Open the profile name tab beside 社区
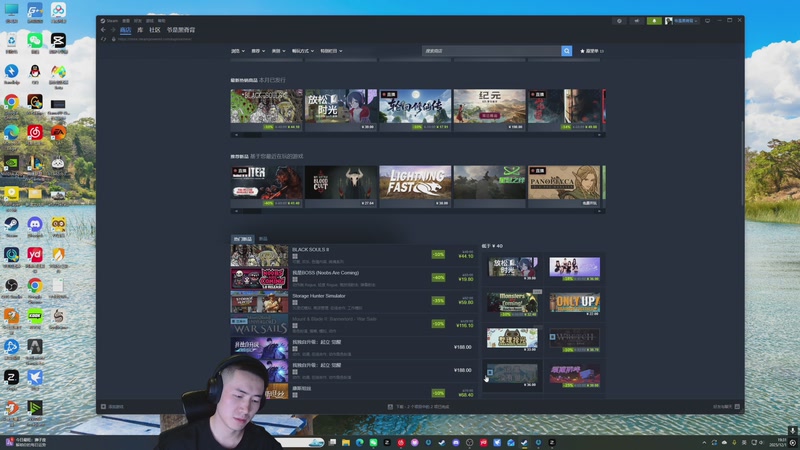Viewport: 800px width, 450px height. tap(181, 30)
